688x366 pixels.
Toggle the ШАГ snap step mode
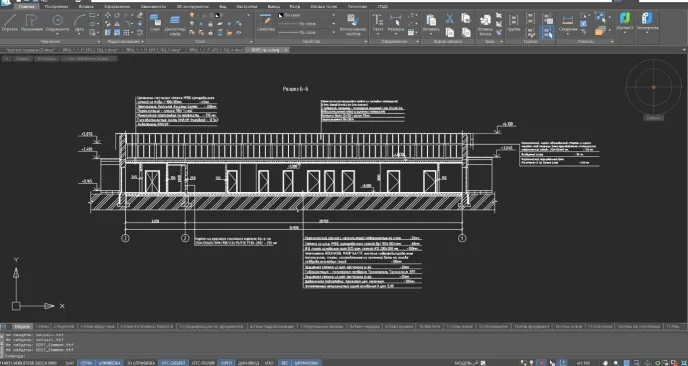tap(70, 363)
